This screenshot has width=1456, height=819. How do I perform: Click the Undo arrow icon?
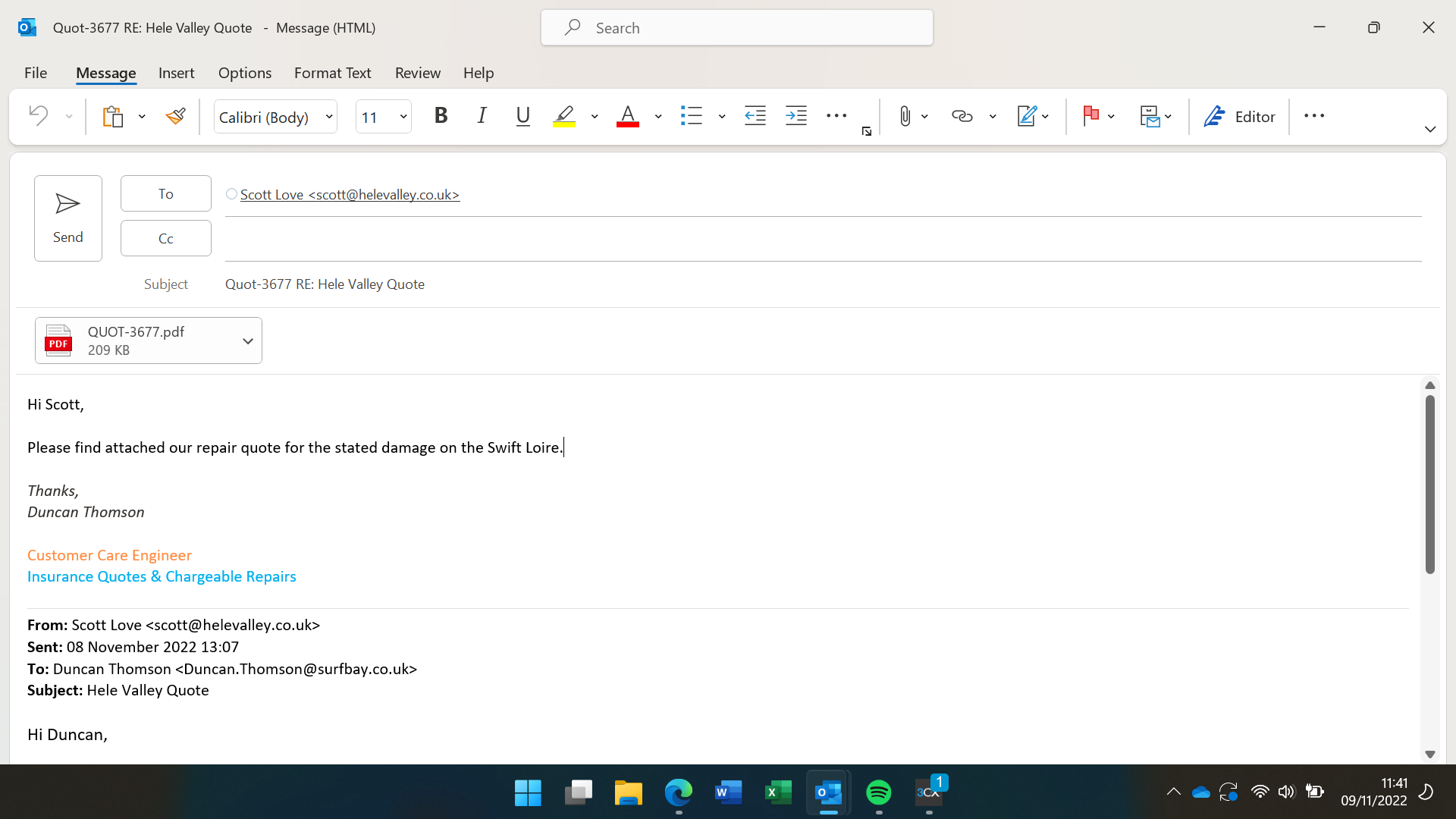point(38,116)
